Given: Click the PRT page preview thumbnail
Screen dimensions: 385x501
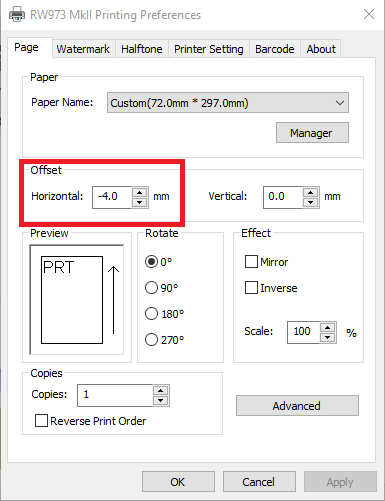Looking at the screenshot, I should coord(72,300).
